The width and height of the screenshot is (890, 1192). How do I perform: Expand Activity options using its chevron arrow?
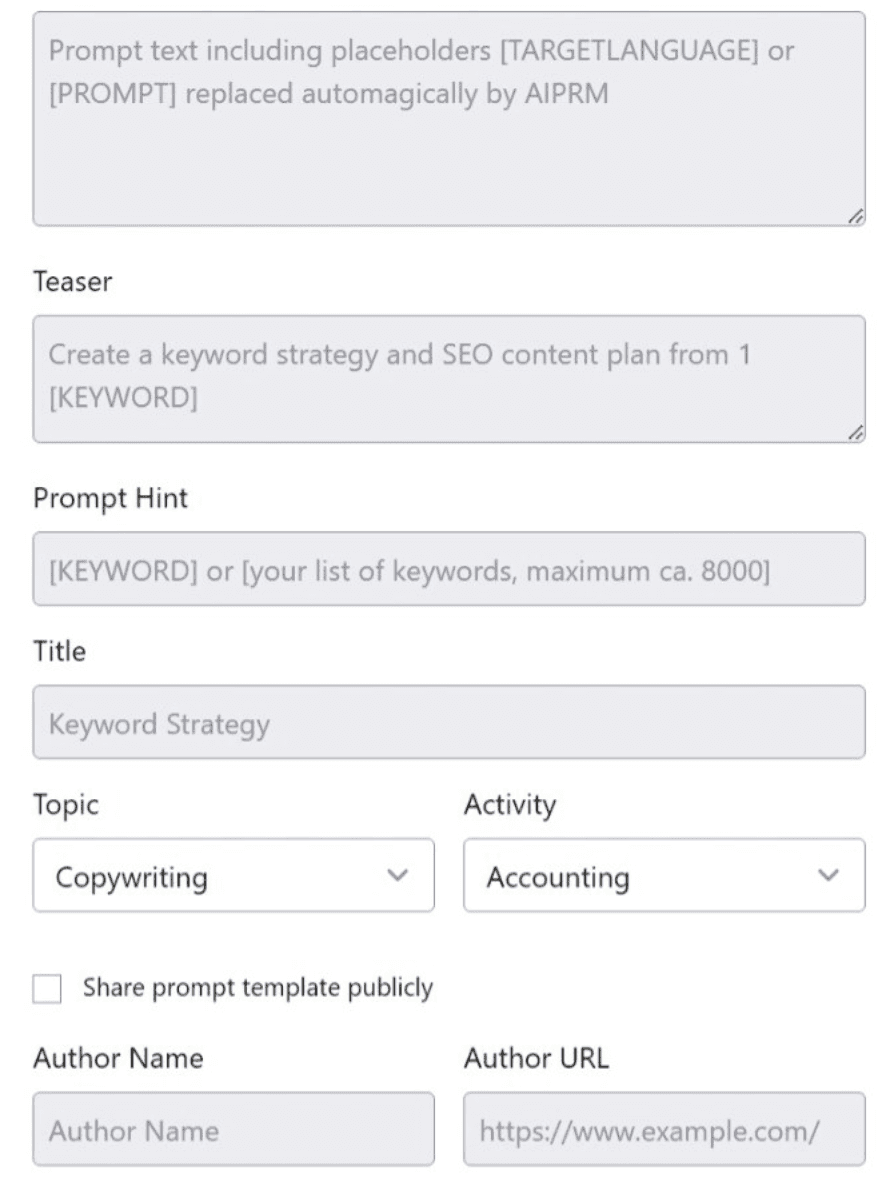tap(828, 877)
